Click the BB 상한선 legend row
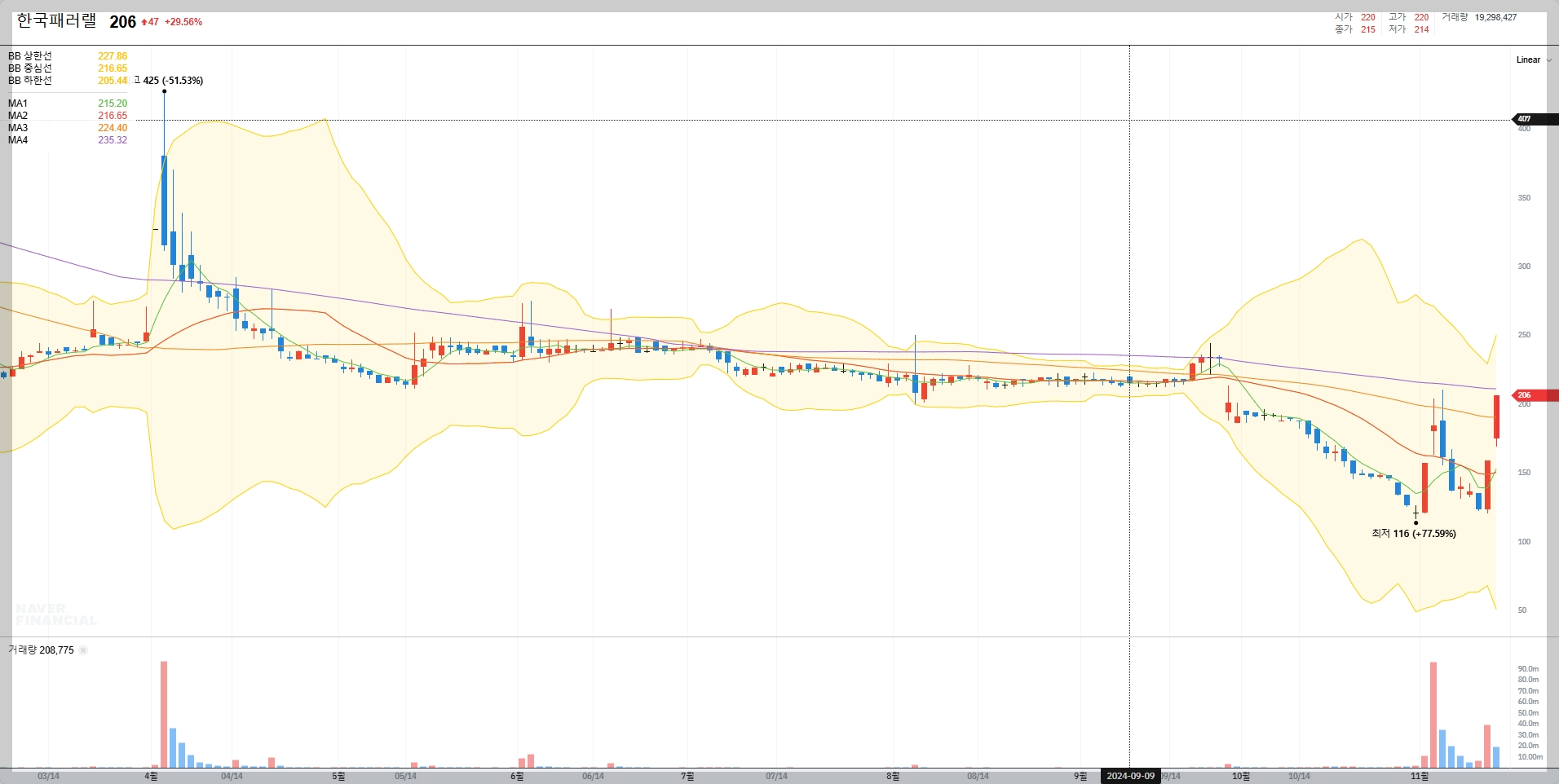Image resolution: width=1559 pixels, height=784 pixels. point(68,56)
